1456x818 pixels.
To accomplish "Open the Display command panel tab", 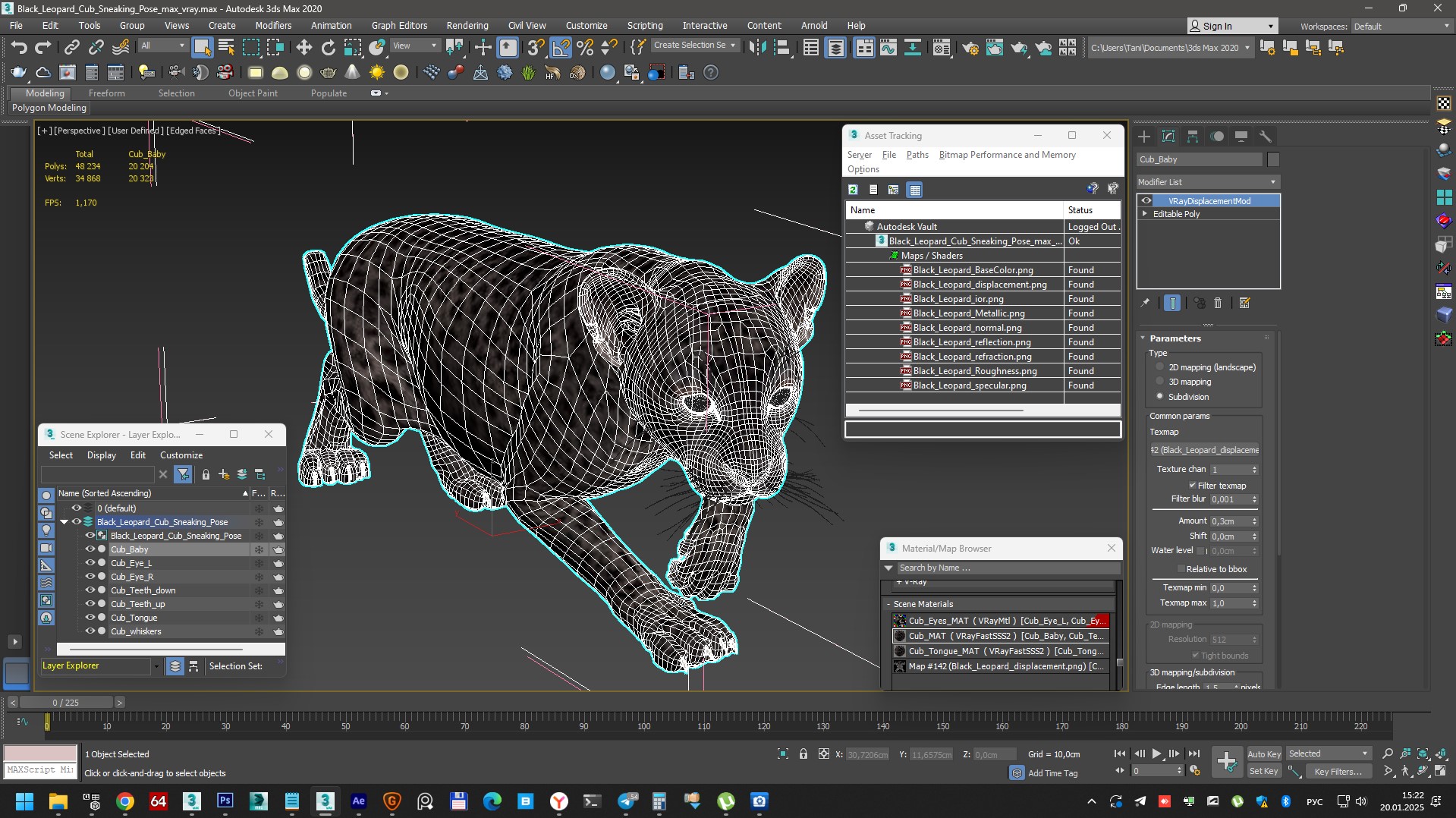I will pyautogui.click(x=1241, y=137).
